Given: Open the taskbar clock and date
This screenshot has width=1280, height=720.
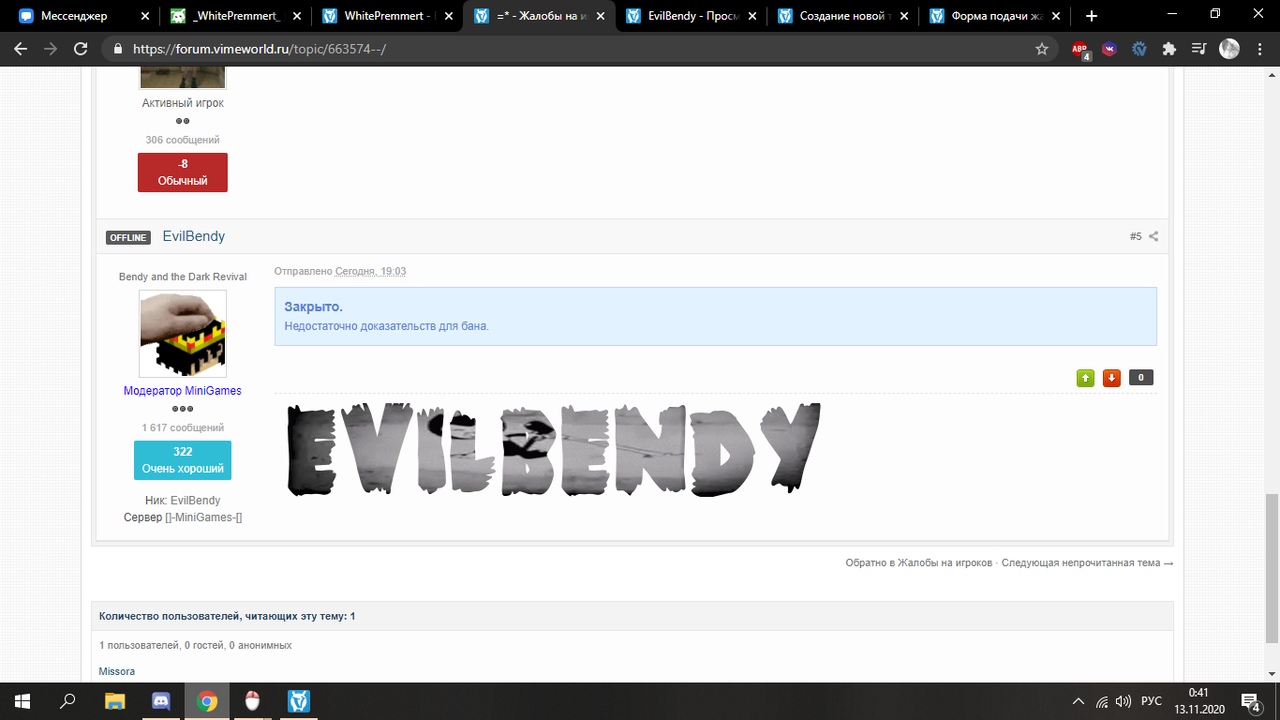Looking at the screenshot, I should tap(1198, 701).
